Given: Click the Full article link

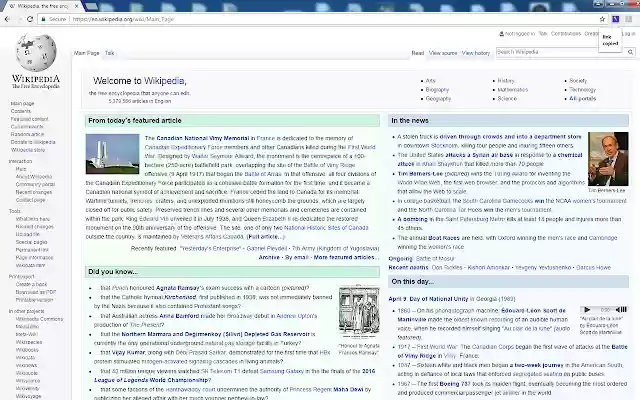Looking at the screenshot, I should tap(265, 237).
